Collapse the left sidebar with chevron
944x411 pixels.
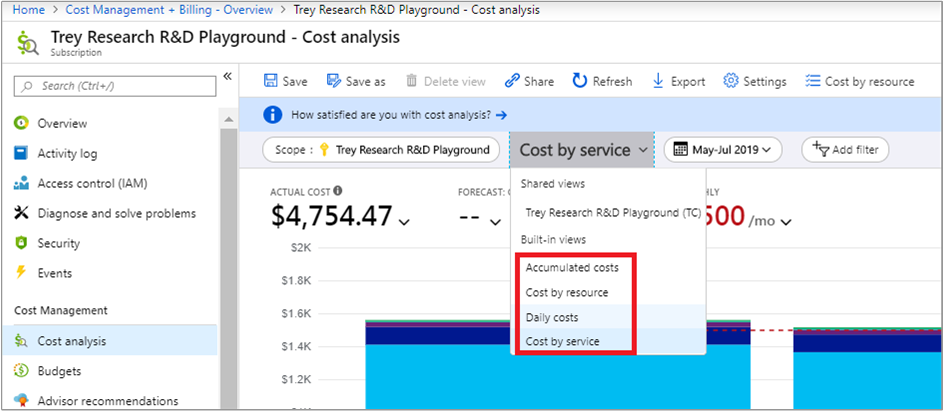(227, 76)
